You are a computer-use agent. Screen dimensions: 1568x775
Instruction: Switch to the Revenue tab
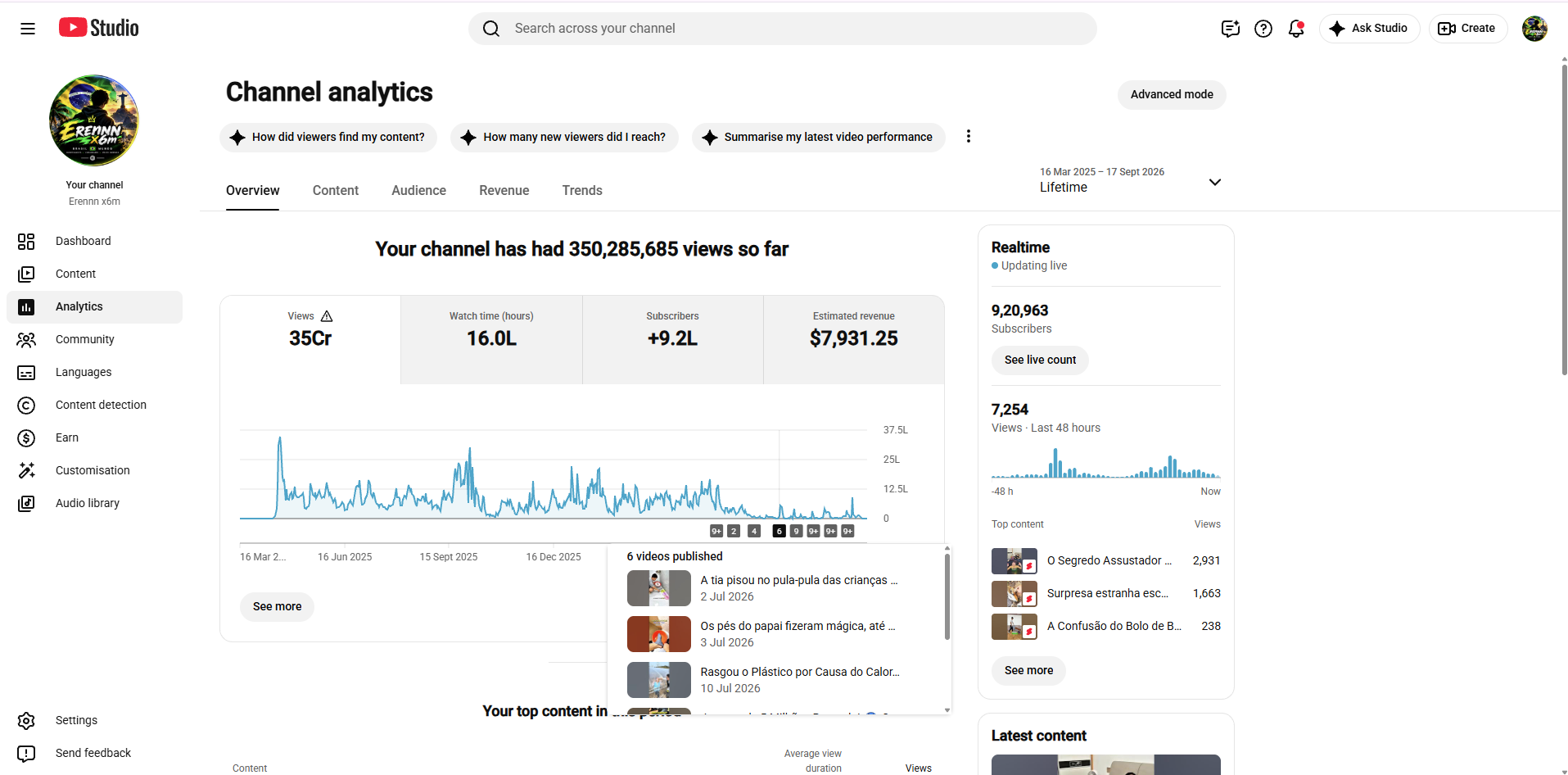pos(504,190)
